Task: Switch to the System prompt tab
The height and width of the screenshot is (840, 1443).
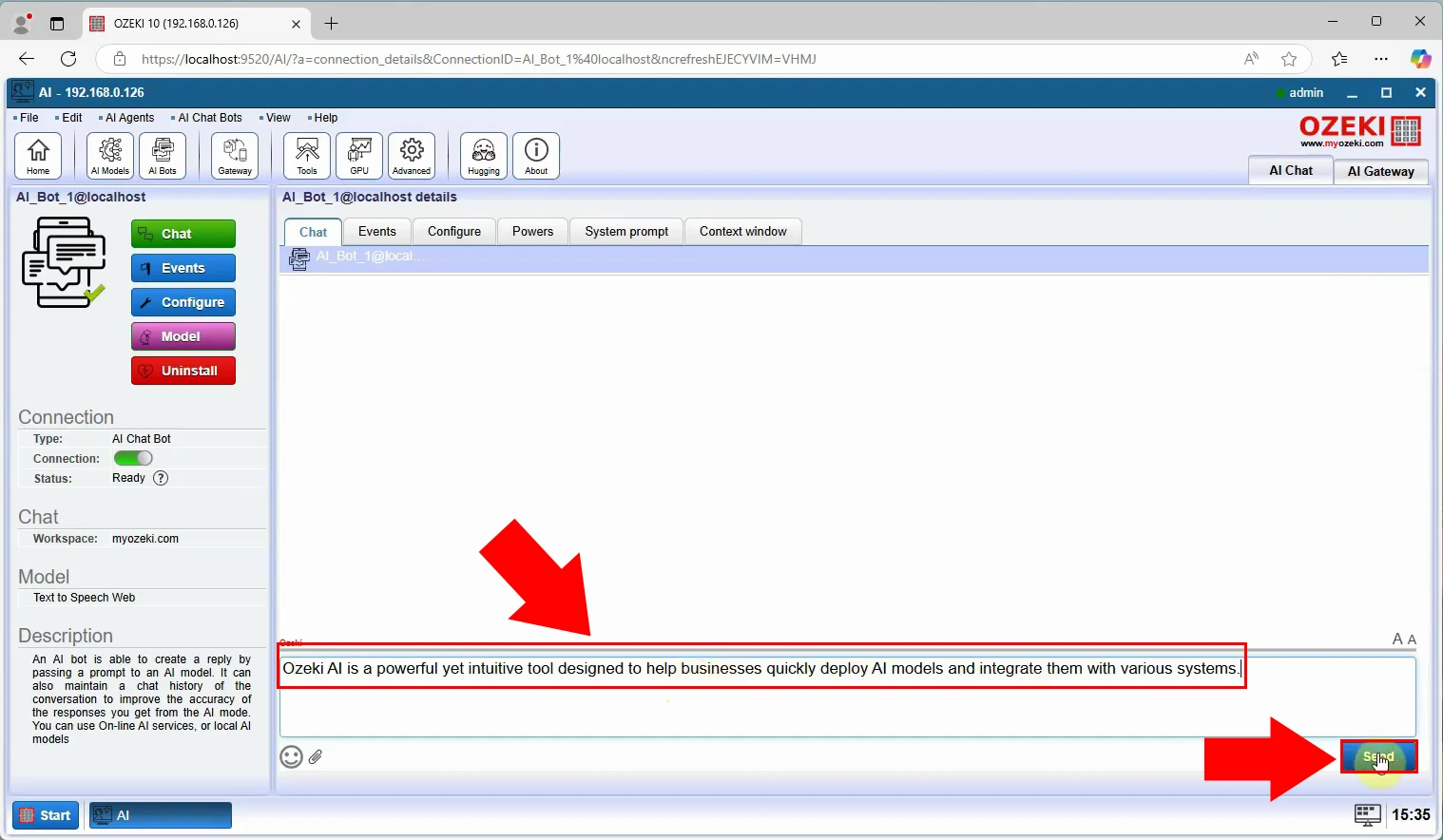Action: pyautogui.click(x=626, y=231)
